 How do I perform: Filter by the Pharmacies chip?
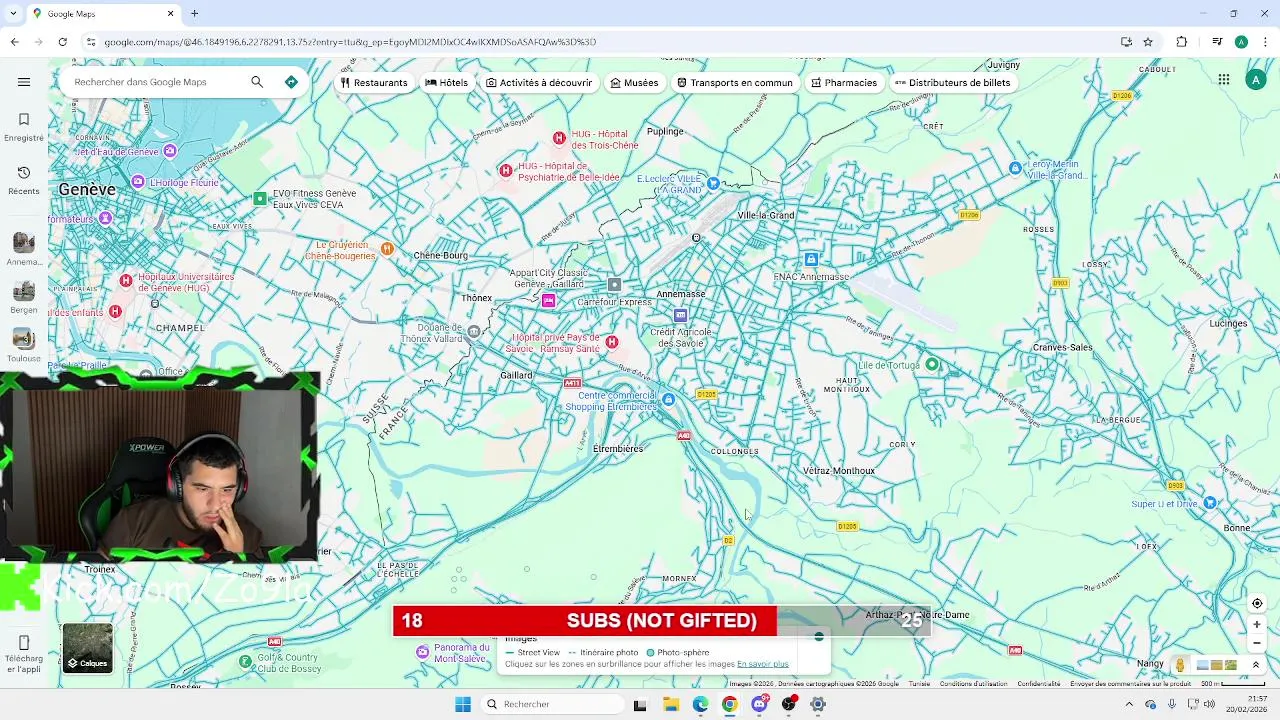[x=844, y=83]
